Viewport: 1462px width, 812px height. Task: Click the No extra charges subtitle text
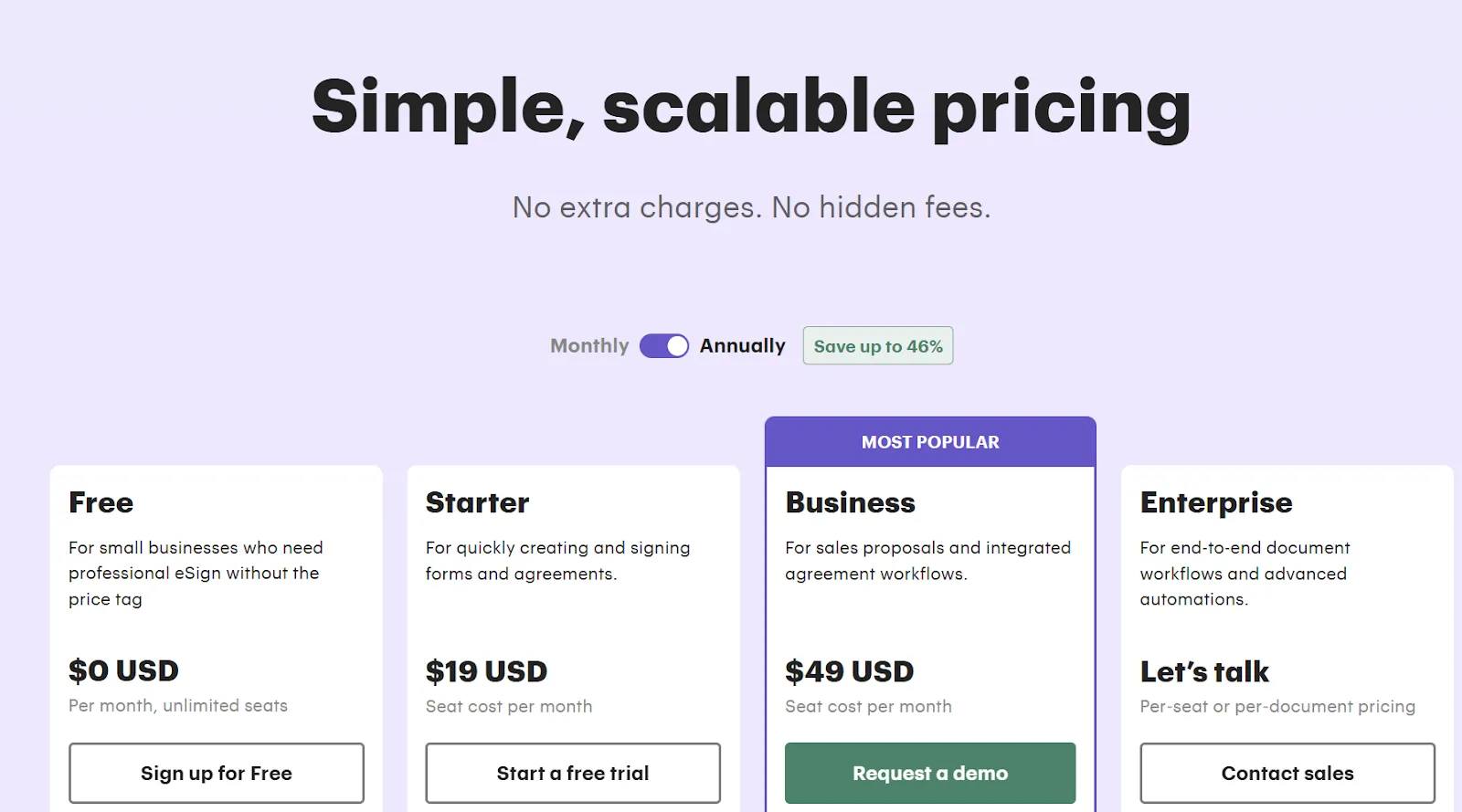[749, 207]
